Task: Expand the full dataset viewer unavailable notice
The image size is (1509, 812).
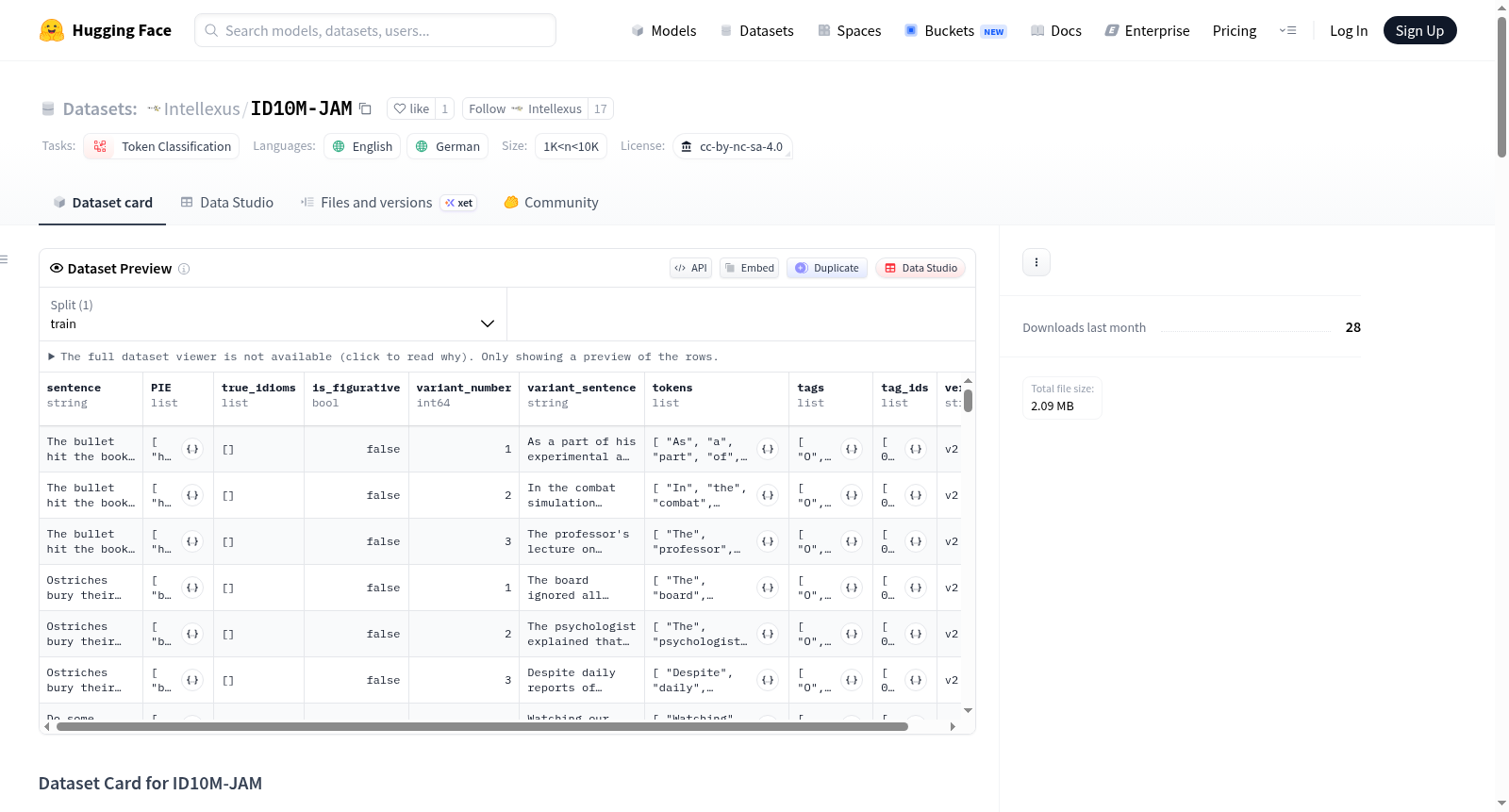Action: pyautogui.click(x=383, y=356)
